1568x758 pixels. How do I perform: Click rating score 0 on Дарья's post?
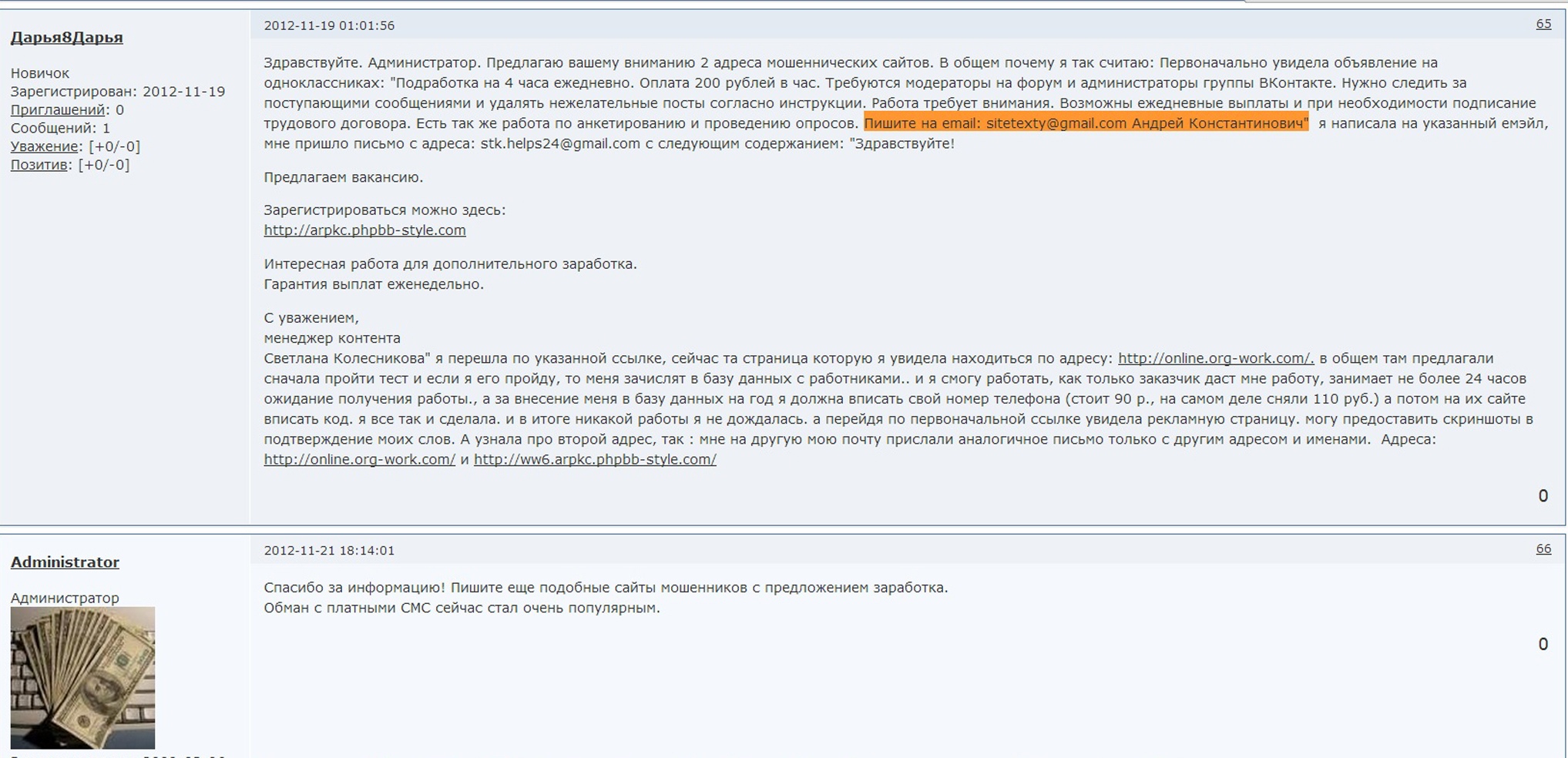tap(1543, 495)
